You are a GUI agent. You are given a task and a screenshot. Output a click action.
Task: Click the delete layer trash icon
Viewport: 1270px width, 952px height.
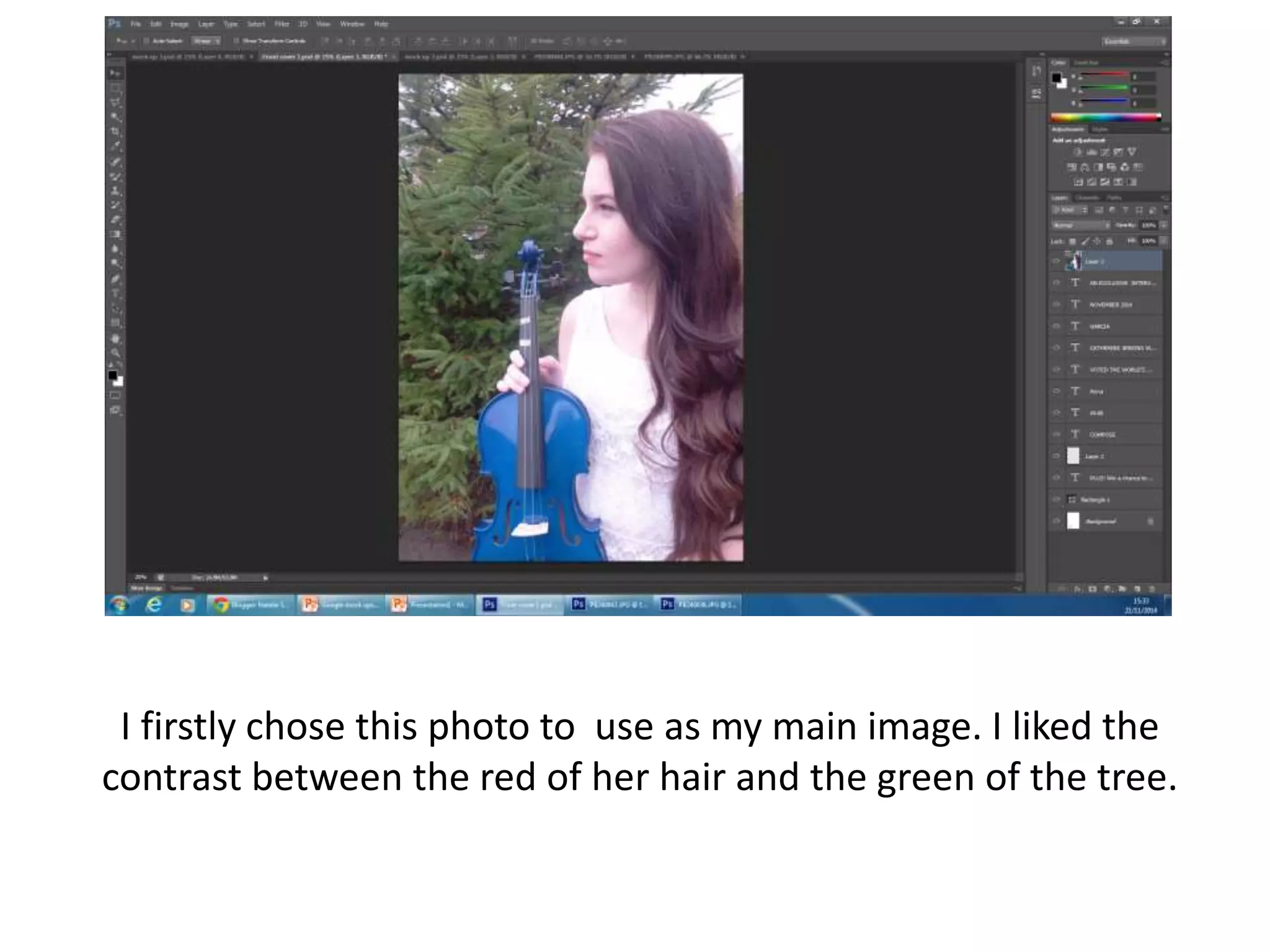(x=1152, y=588)
